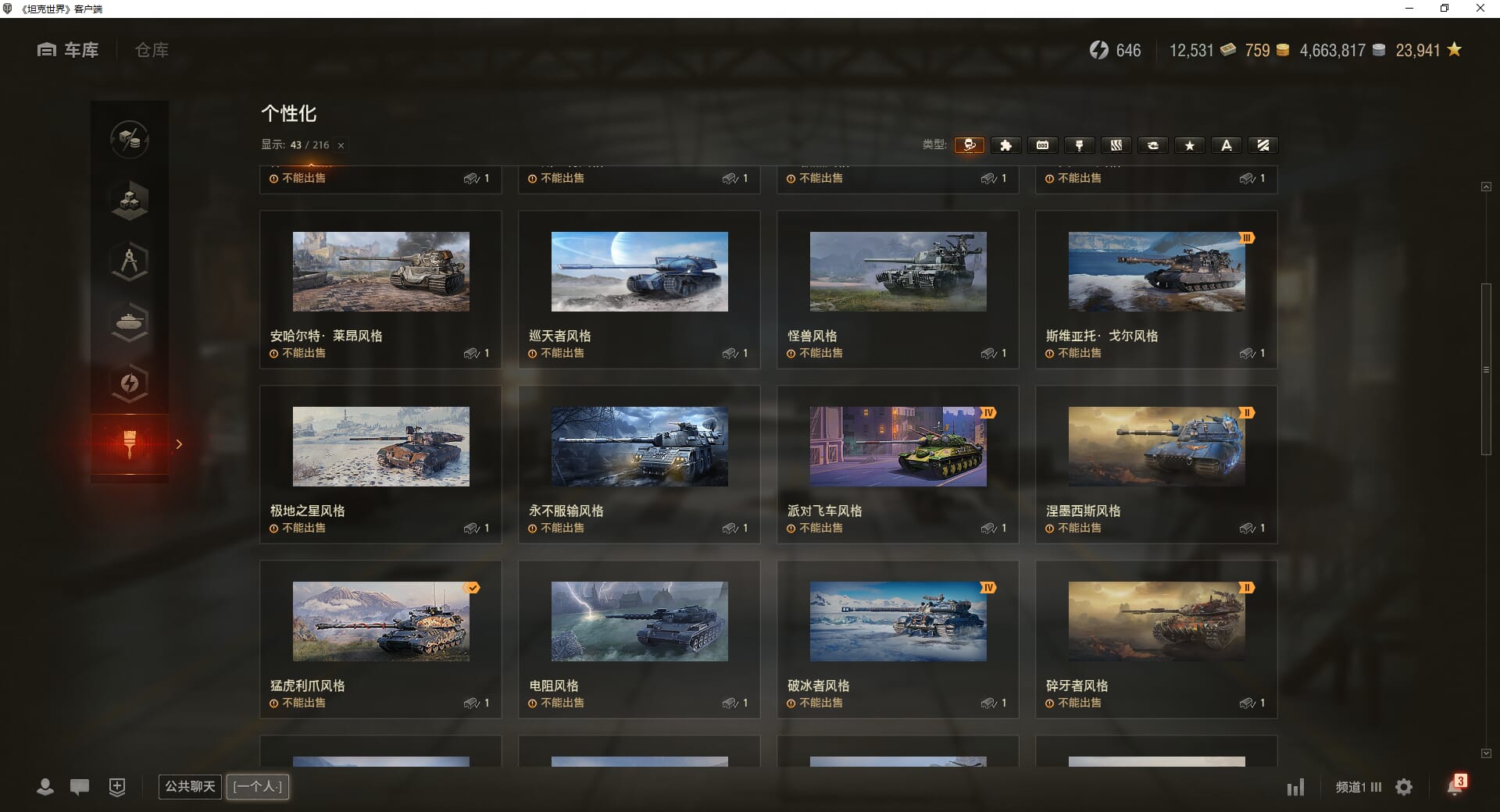Toggle the puzzle piece type filter
This screenshot has width=1500, height=812.
pos(1006,145)
